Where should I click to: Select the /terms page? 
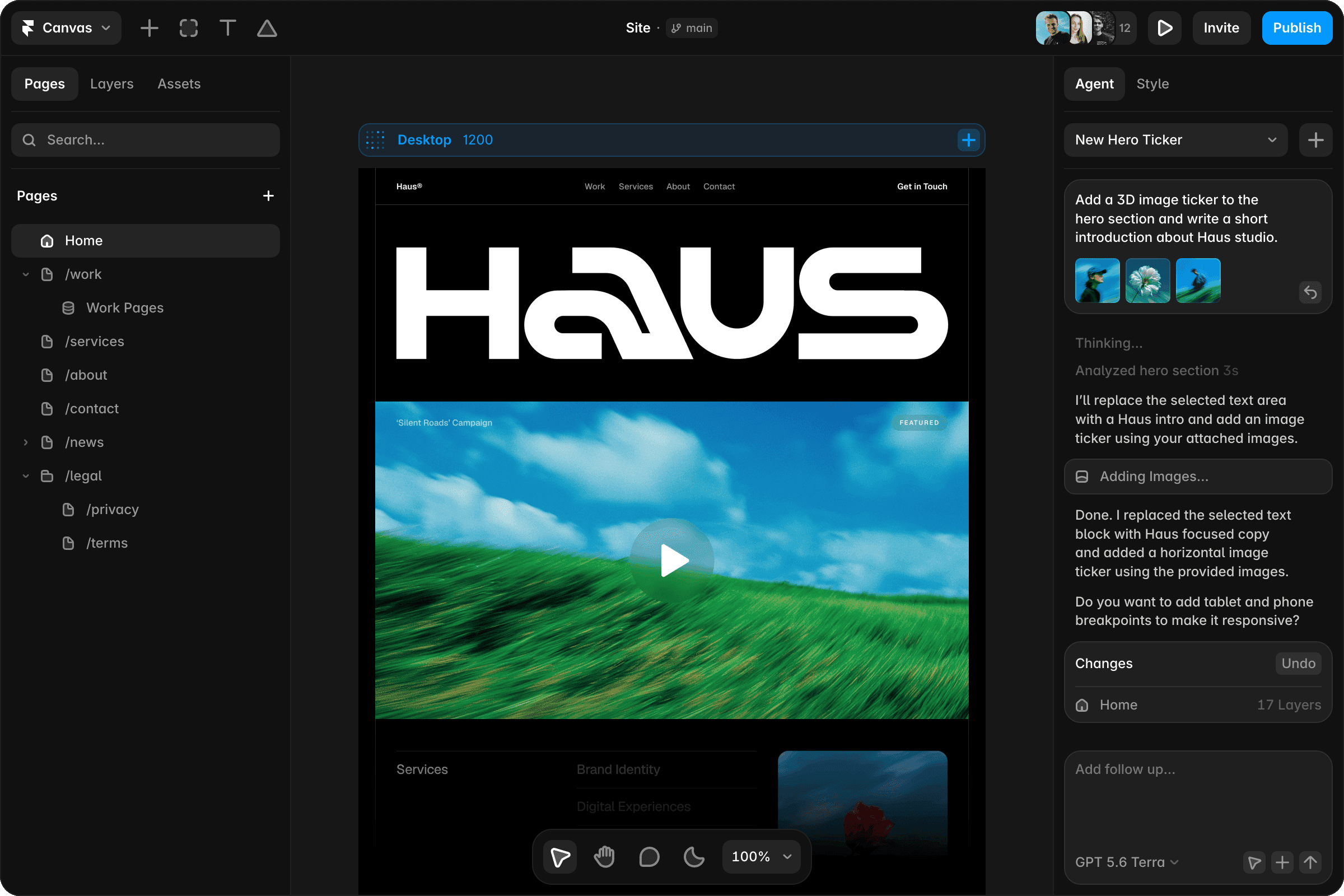coord(107,543)
